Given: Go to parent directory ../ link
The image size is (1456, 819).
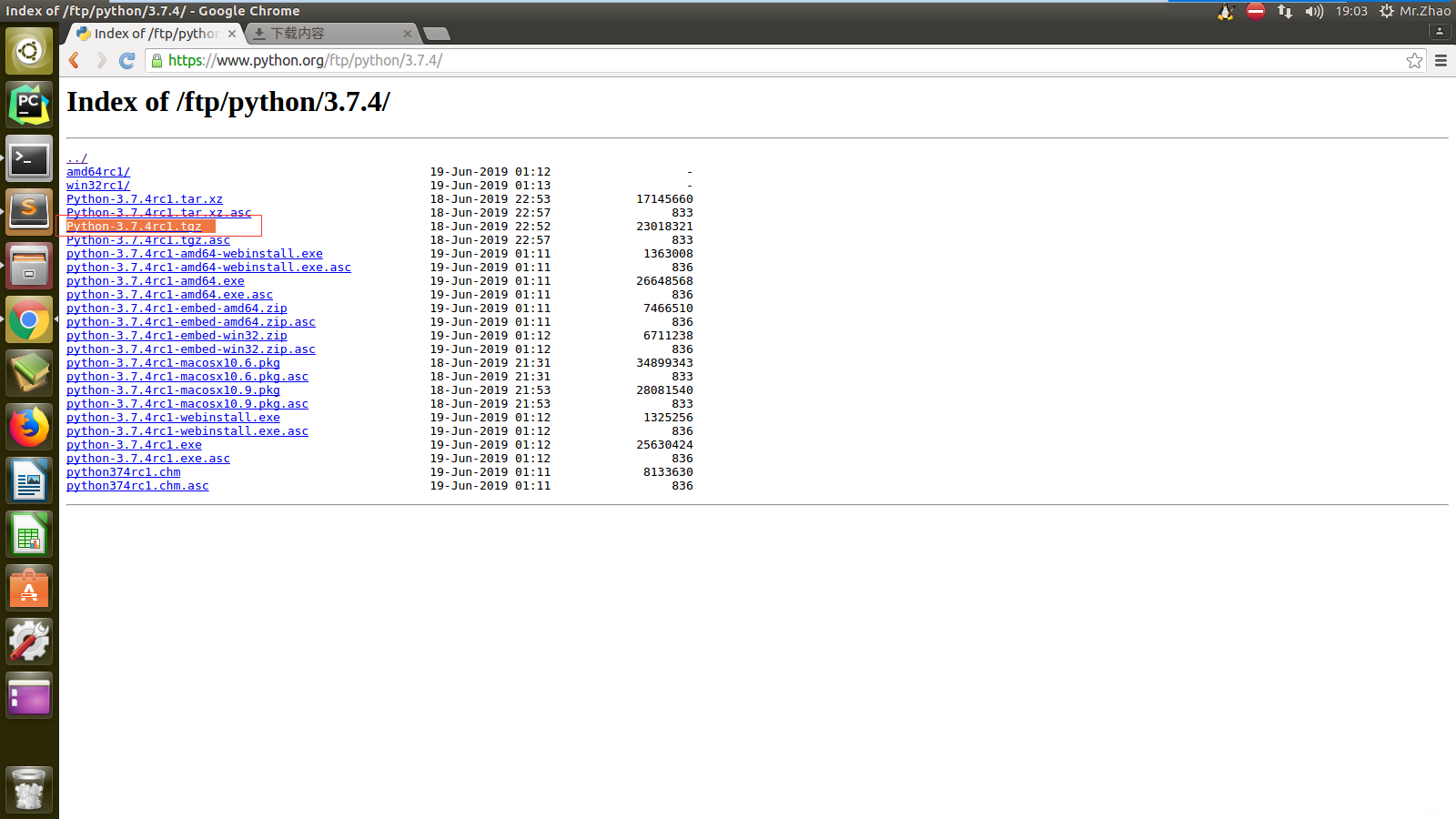Looking at the screenshot, I should (x=77, y=158).
